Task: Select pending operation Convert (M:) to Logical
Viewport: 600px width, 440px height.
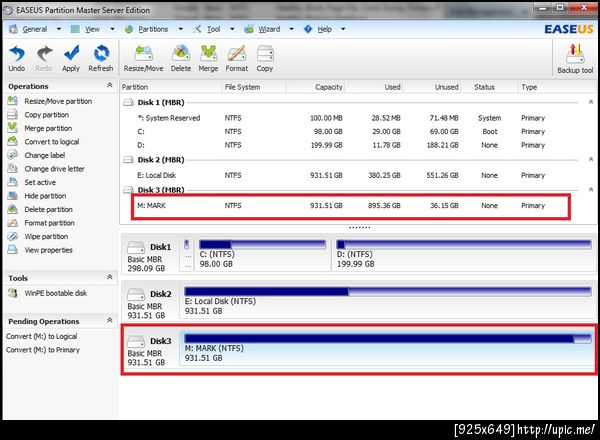Action: pyautogui.click(x=41, y=336)
